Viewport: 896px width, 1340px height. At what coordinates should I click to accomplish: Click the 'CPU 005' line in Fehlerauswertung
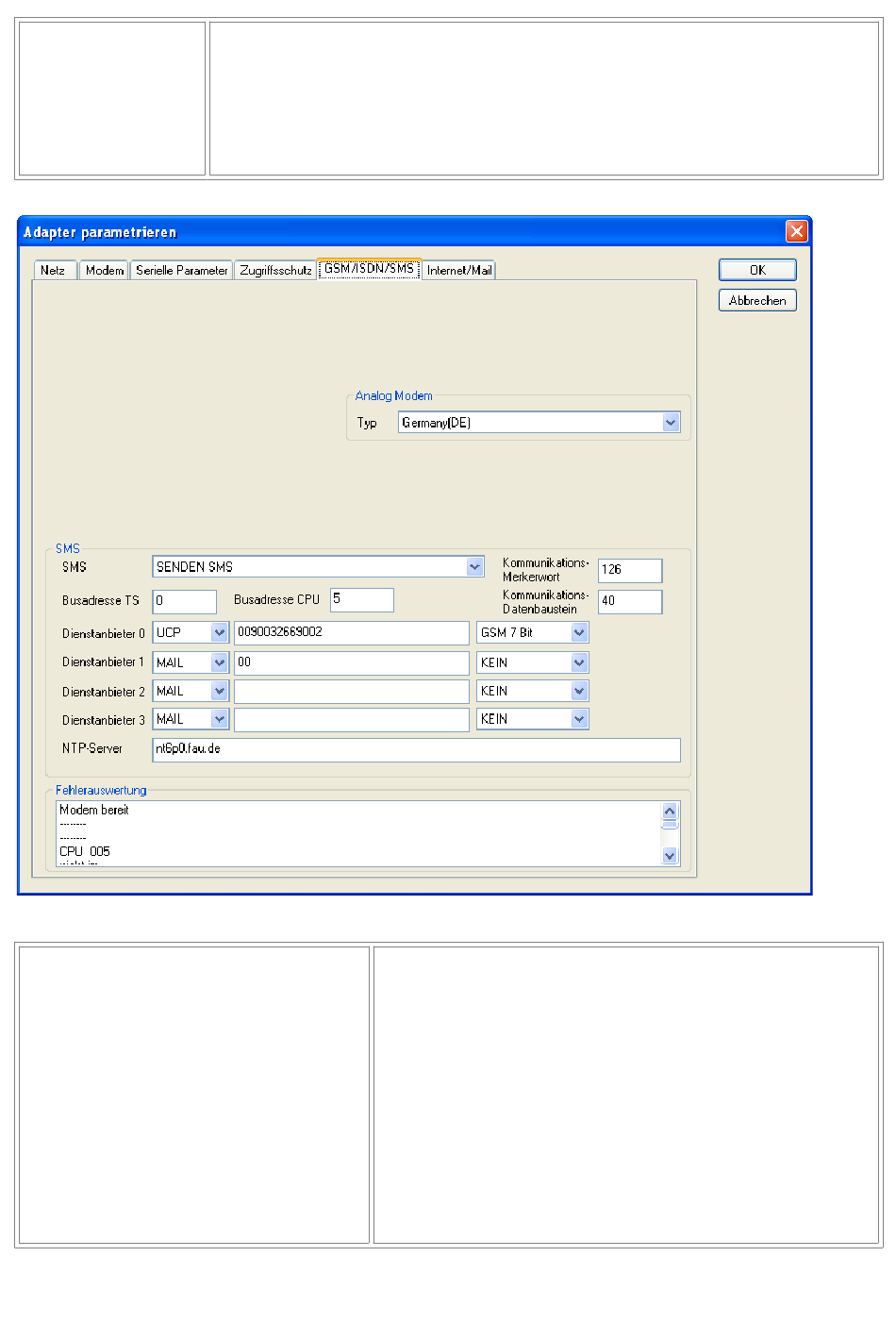85,851
